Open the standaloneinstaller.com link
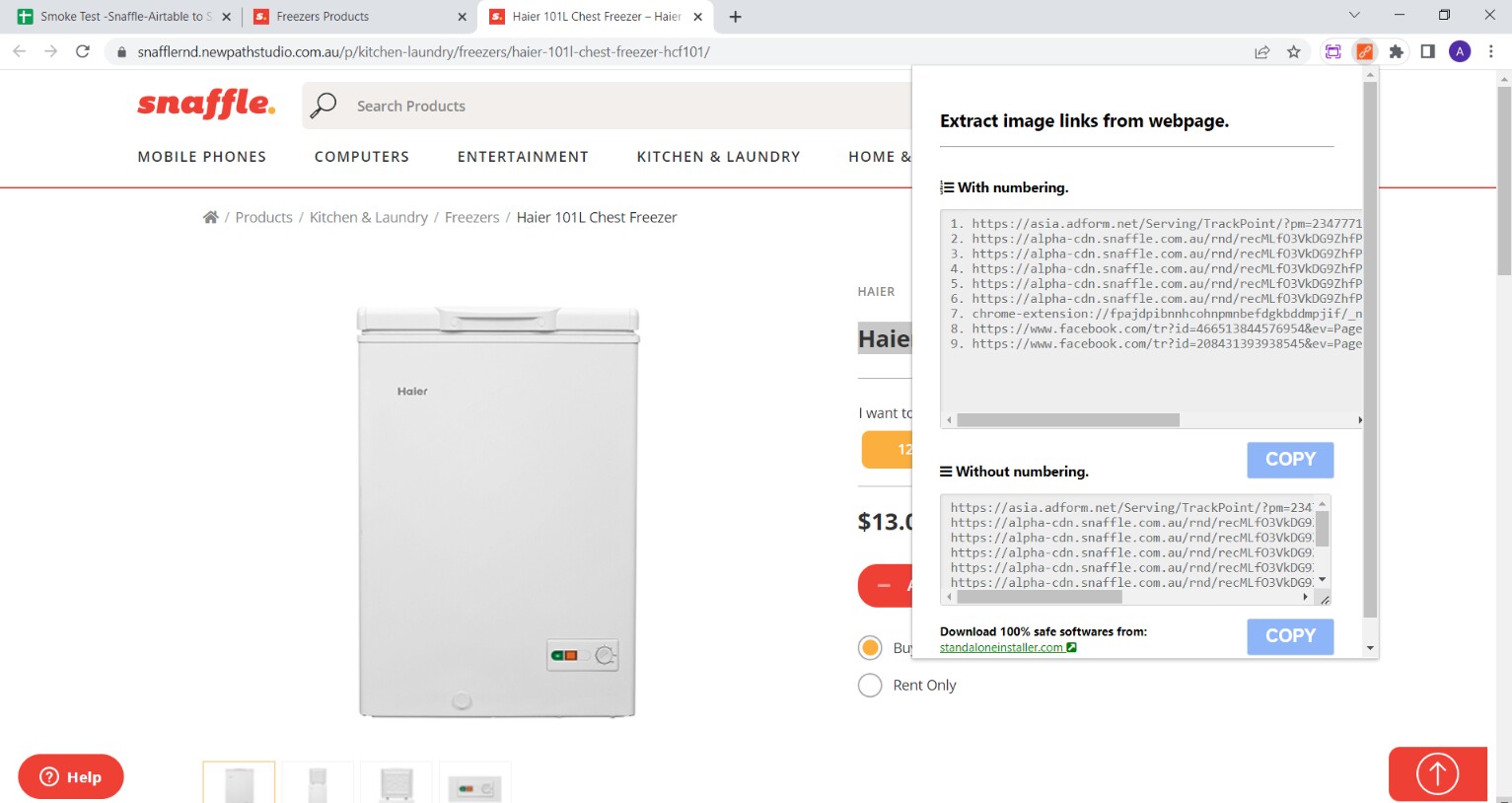Viewport: 1512px width, 803px height. [1000, 647]
